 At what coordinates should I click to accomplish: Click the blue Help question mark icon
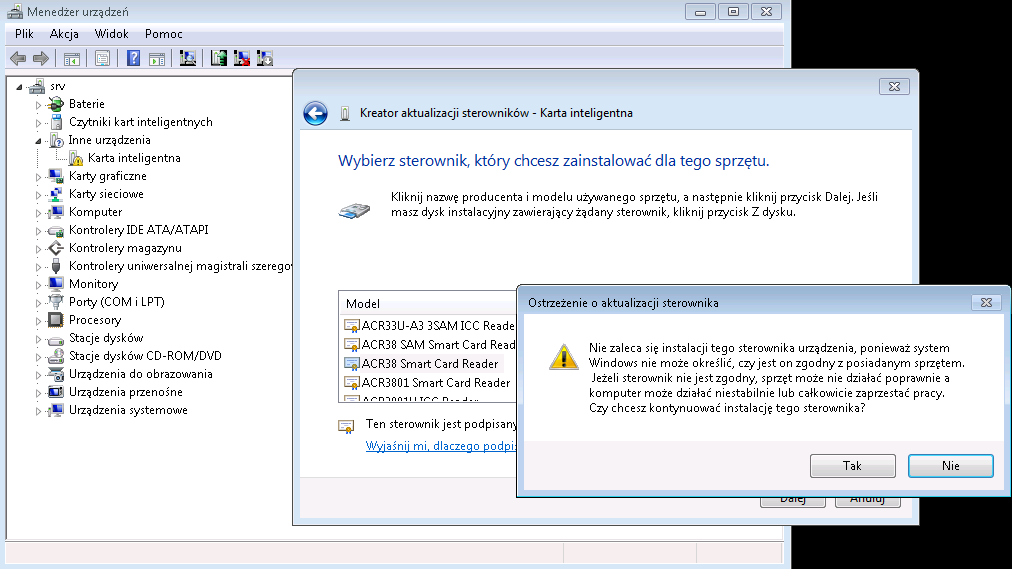(x=133, y=59)
